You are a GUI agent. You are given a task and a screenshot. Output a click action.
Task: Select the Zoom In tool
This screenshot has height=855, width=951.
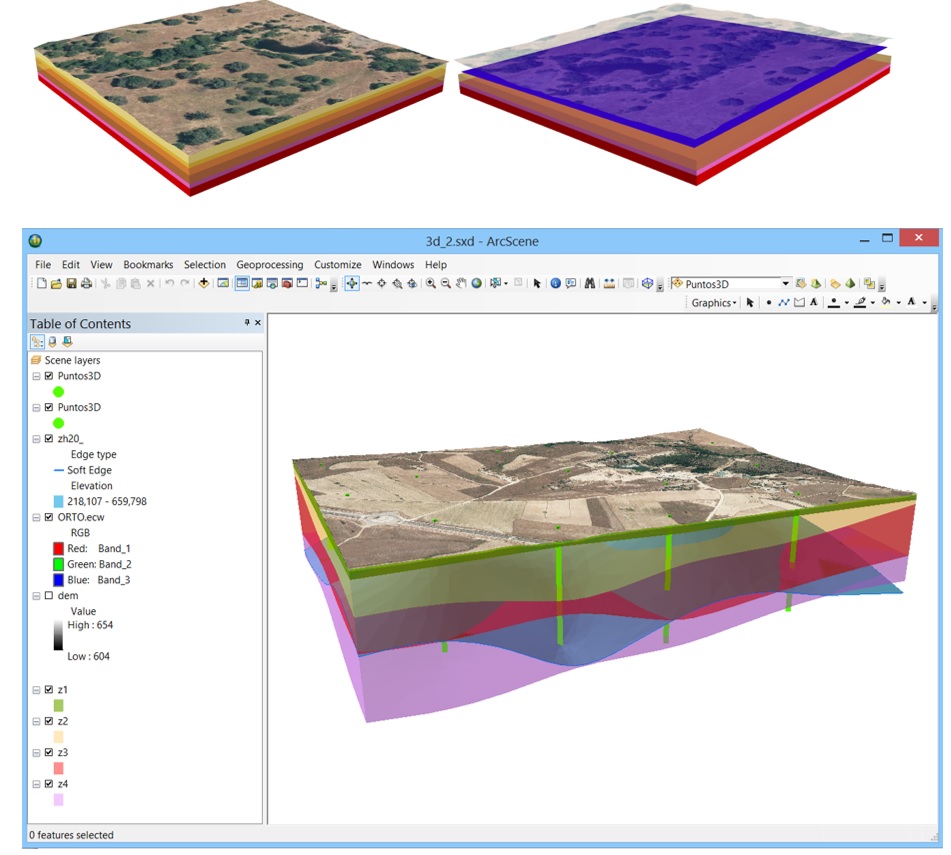click(430, 284)
